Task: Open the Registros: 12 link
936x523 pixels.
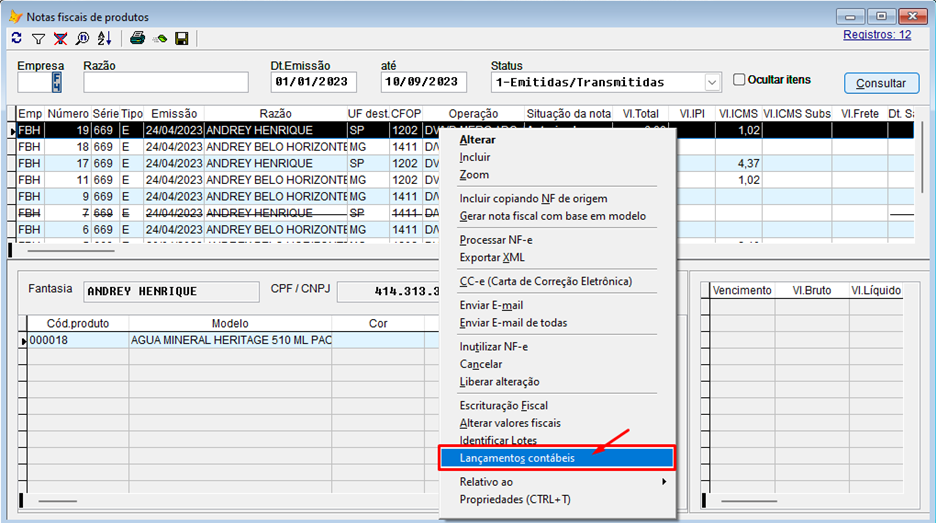Action: pos(876,34)
